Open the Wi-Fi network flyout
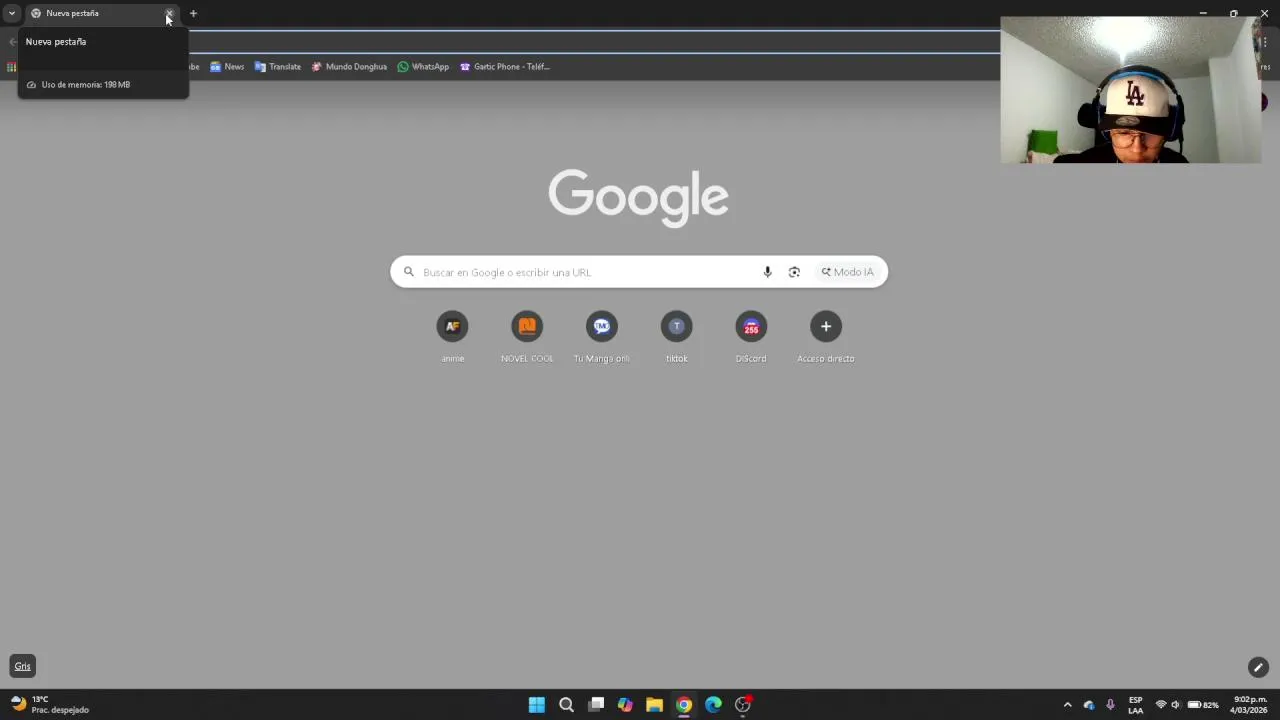This screenshot has width=1280, height=720. 1161,705
